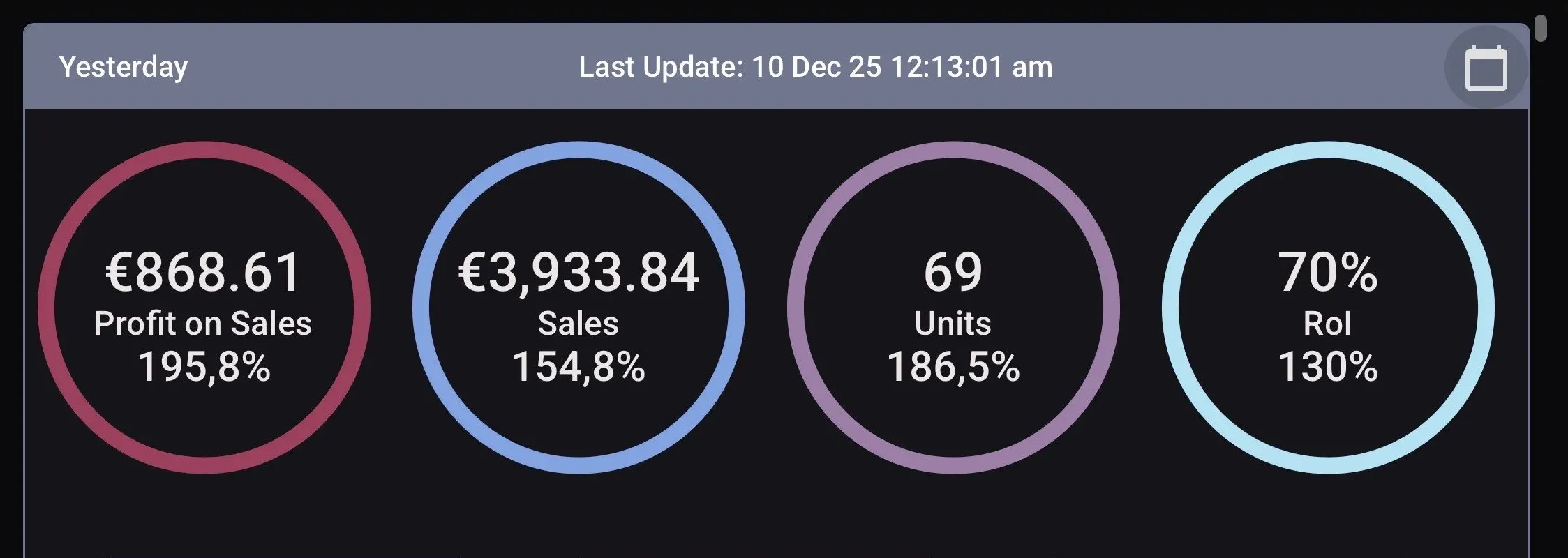Click the Last Update timestamp text

[815, 67]
